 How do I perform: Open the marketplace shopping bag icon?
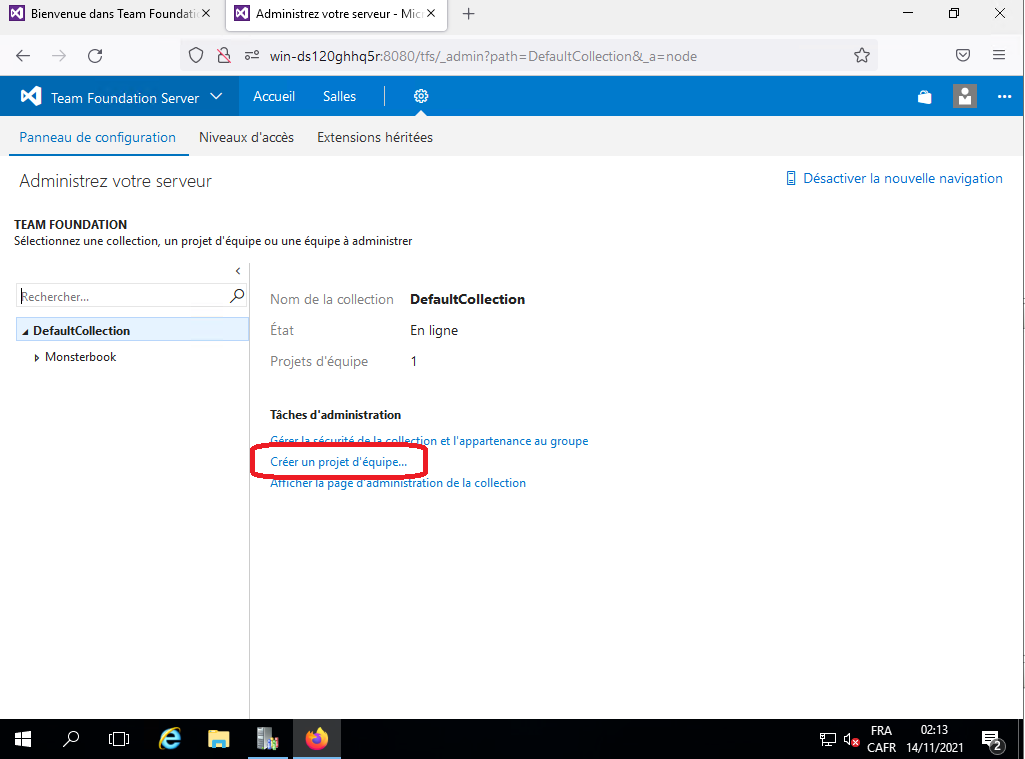coord(924,97)
